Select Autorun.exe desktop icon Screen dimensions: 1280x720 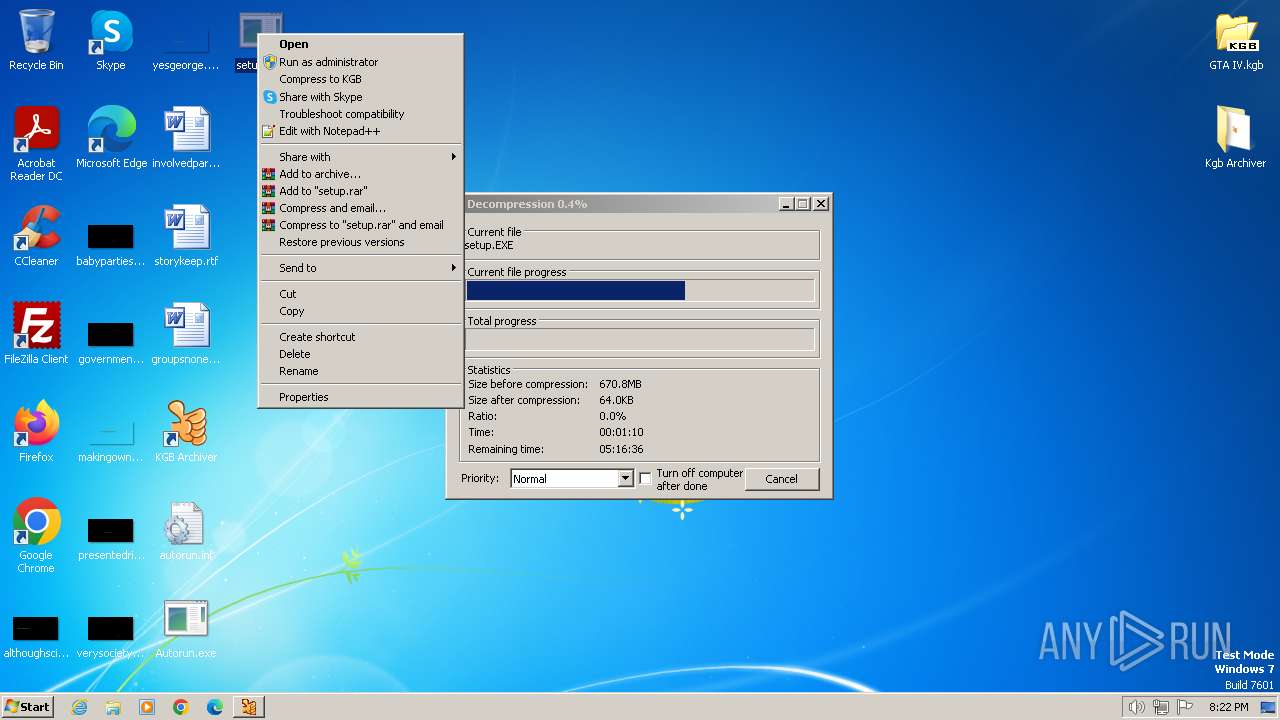(186, 627)
